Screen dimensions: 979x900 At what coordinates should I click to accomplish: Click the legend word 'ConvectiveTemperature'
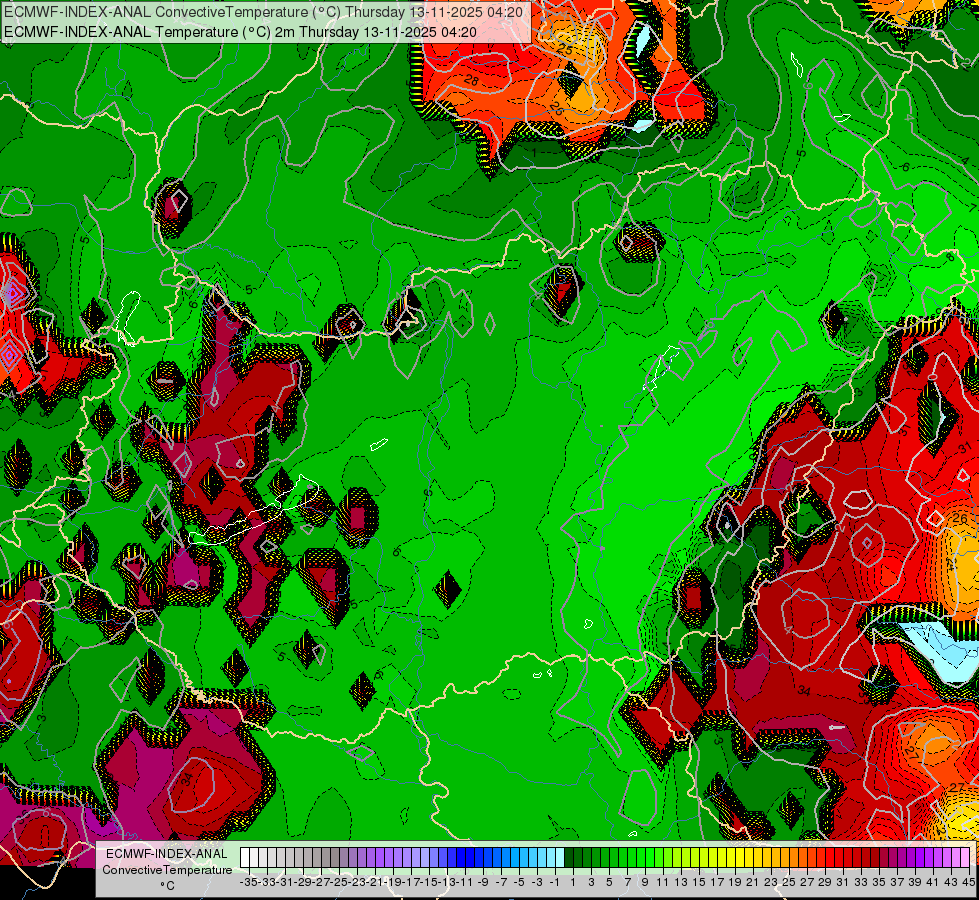[x=167, y=870]
